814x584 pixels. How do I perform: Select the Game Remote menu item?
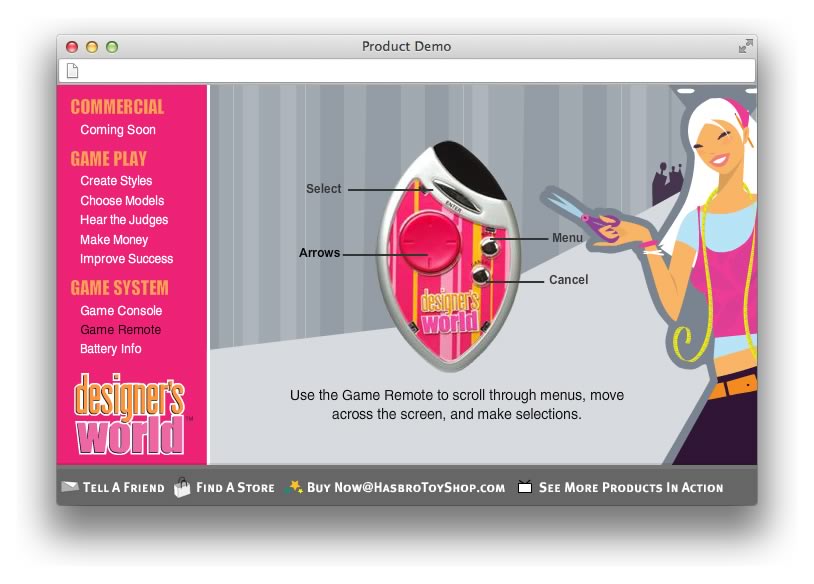pyautogui.click(x=120, y=330)
